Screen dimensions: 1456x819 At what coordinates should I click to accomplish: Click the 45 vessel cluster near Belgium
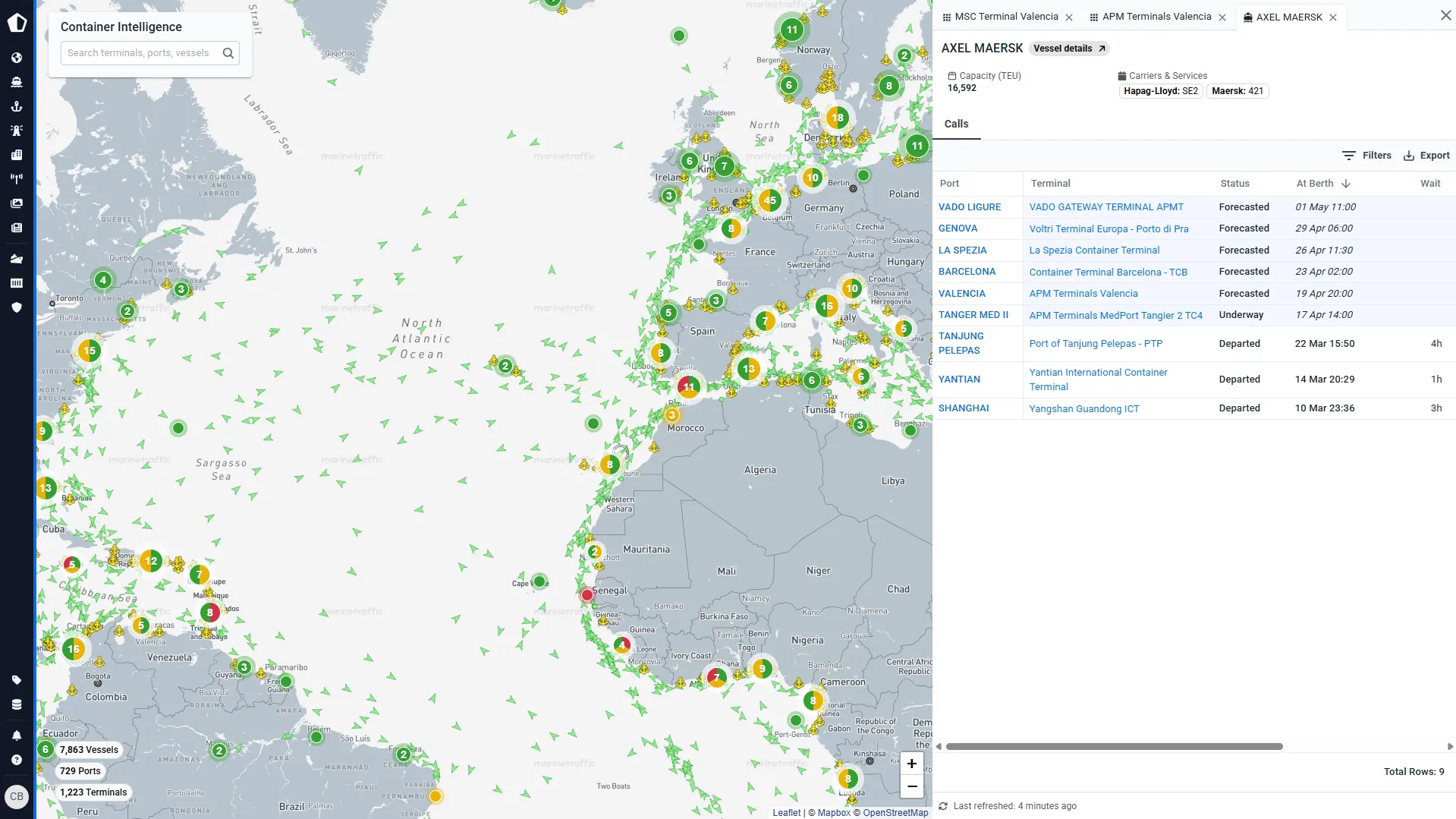click(770, 201)
